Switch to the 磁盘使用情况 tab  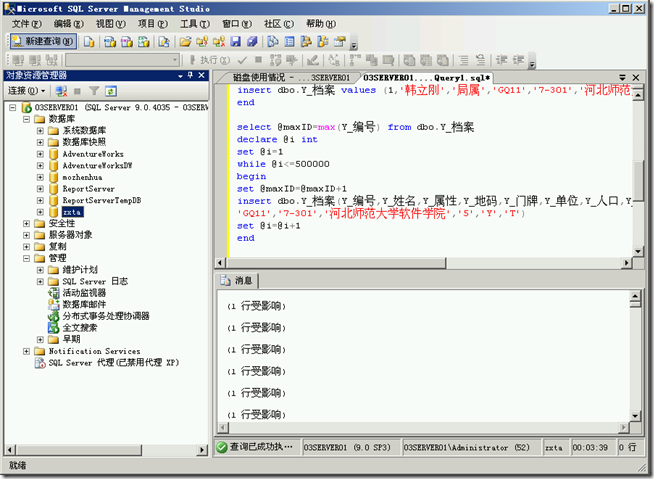coord(291,78)
